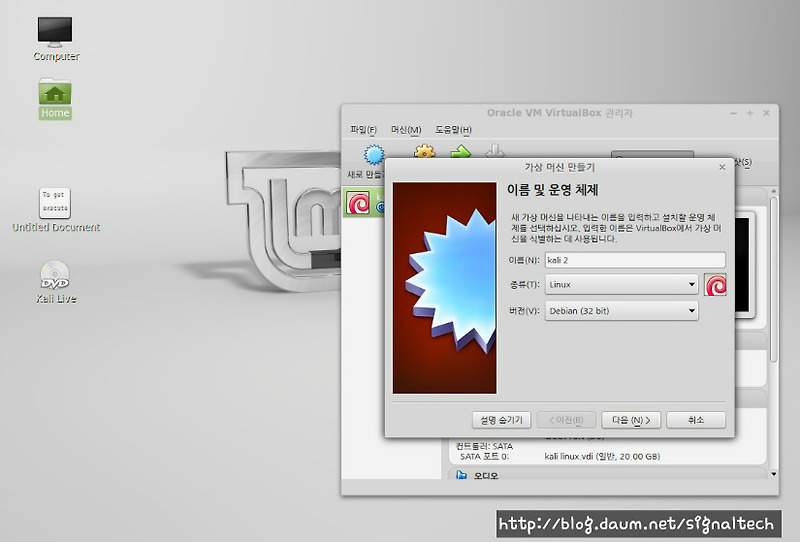Close the 가상 머신 만들기 dialog
Screen dimensions: 800x542
[x=722, y=167]
